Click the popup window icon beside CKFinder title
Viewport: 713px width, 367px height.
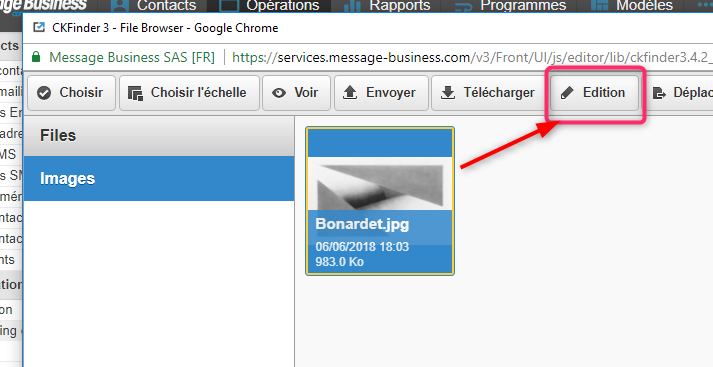click(40, 27)
